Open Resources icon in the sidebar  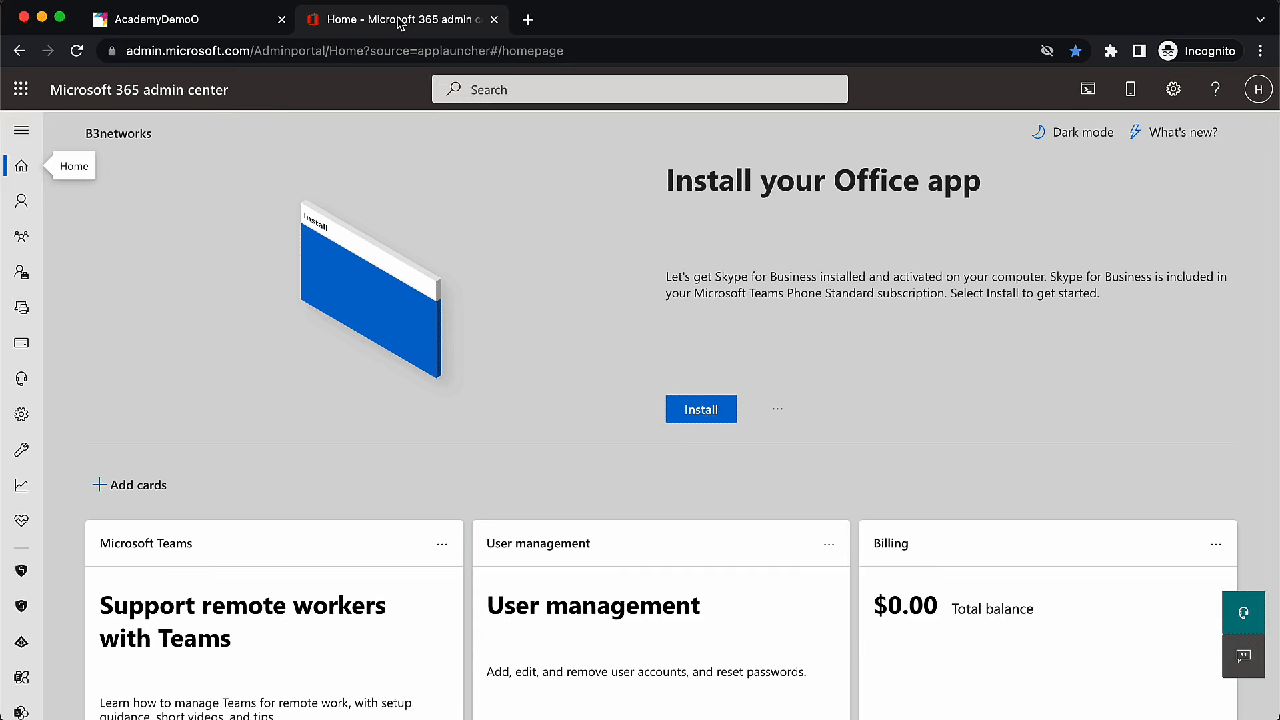pos(21,308)
